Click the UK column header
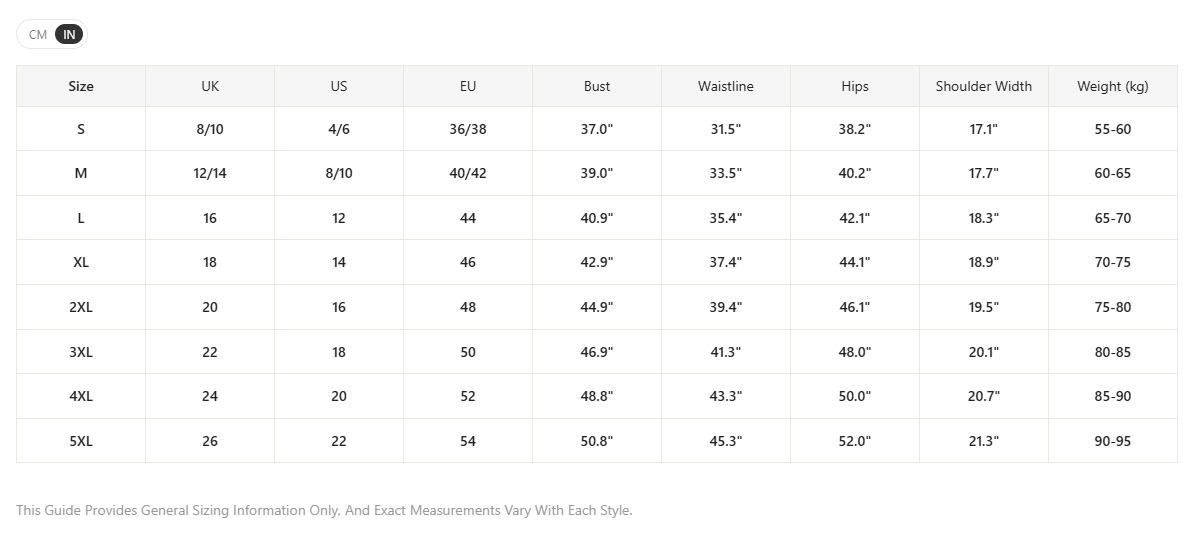This screenshot has width=1192, height=534. (210, 86)
